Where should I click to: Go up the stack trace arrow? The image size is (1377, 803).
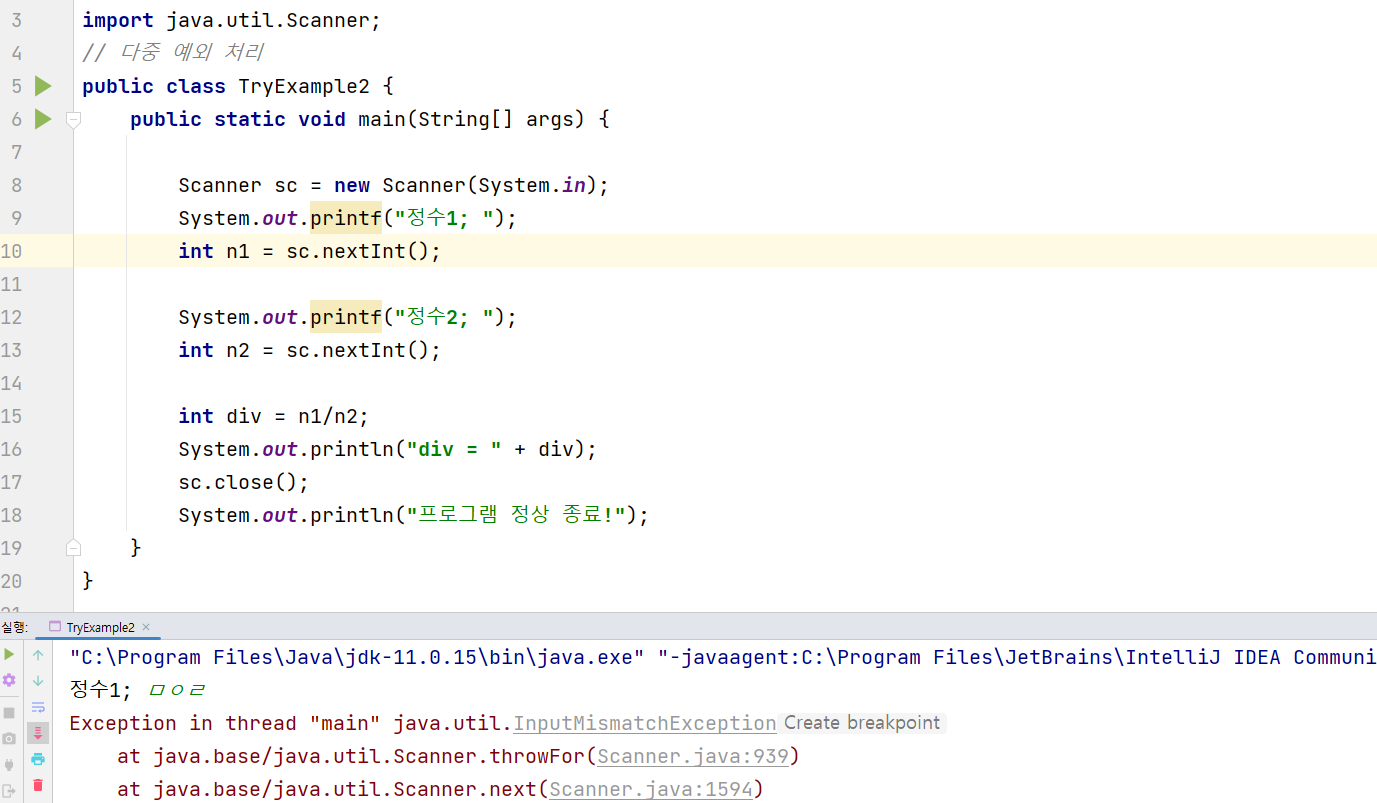(x=38, y=655)
